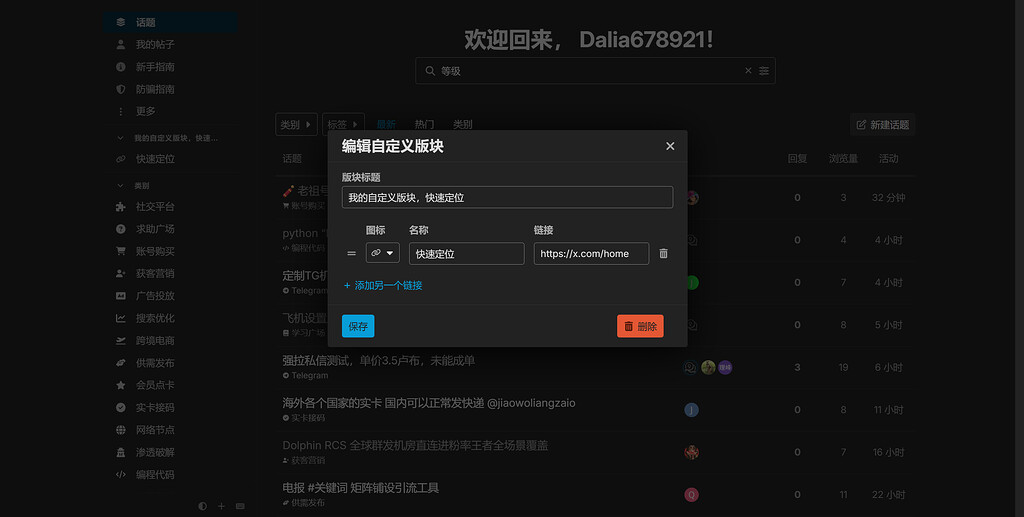Viewport: 1024px width, 517px height.
Task: Open advanced search filter options
Action: click(764, 70)
